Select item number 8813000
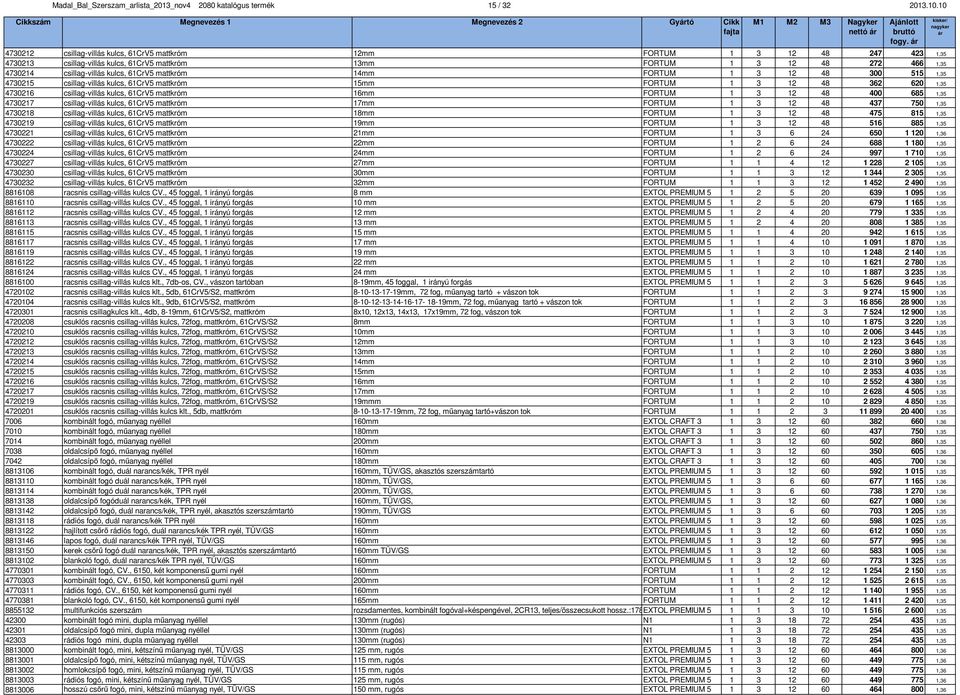The width and height of the screenshot is (960, 695). pos(20,650)
